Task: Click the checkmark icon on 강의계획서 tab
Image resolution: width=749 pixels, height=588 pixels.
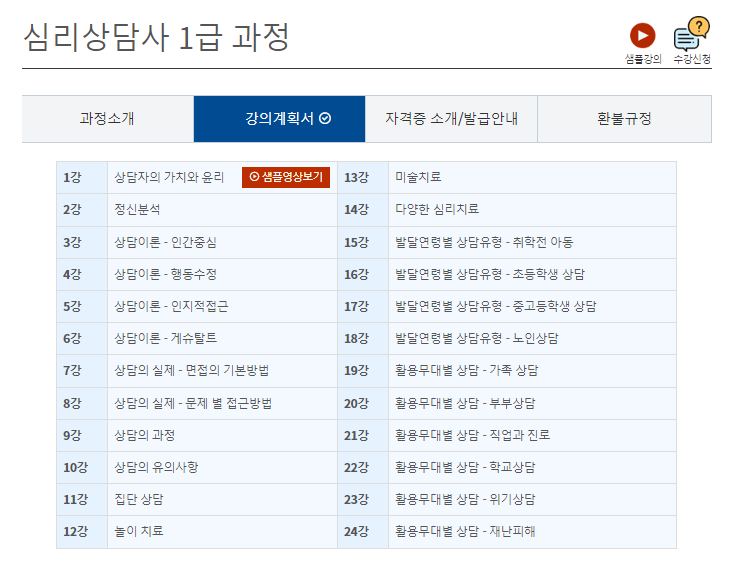Action: point(325,119)
